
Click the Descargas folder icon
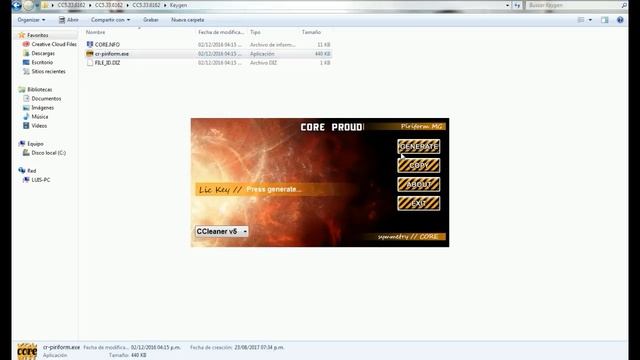pos(26,53)
